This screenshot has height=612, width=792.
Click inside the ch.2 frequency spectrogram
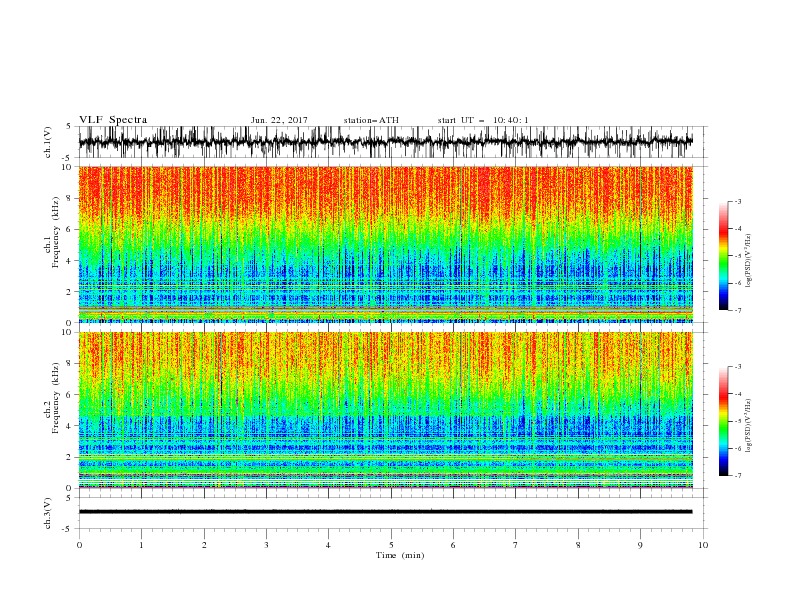point(385,410)
